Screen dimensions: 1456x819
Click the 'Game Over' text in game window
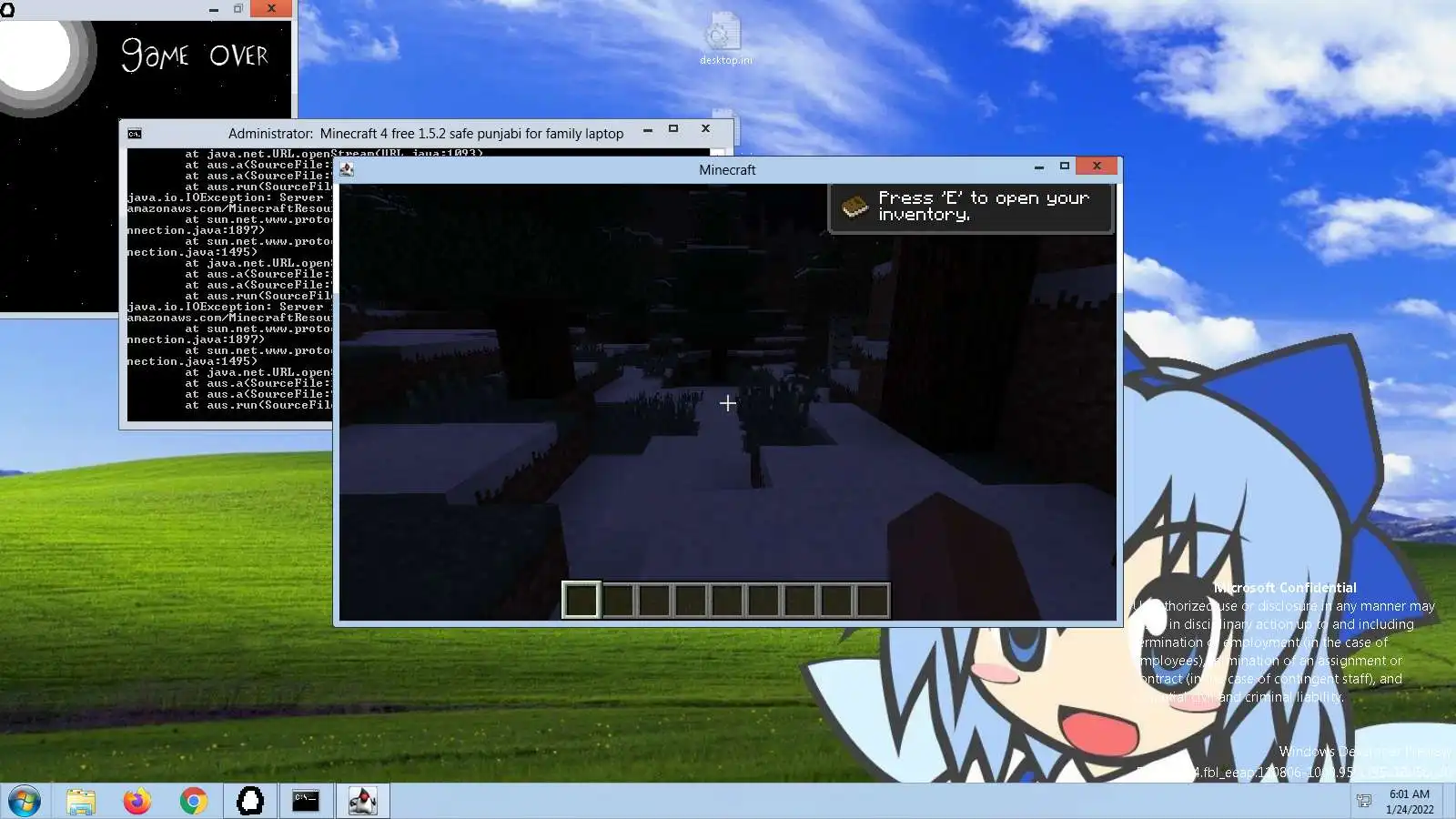195,56
